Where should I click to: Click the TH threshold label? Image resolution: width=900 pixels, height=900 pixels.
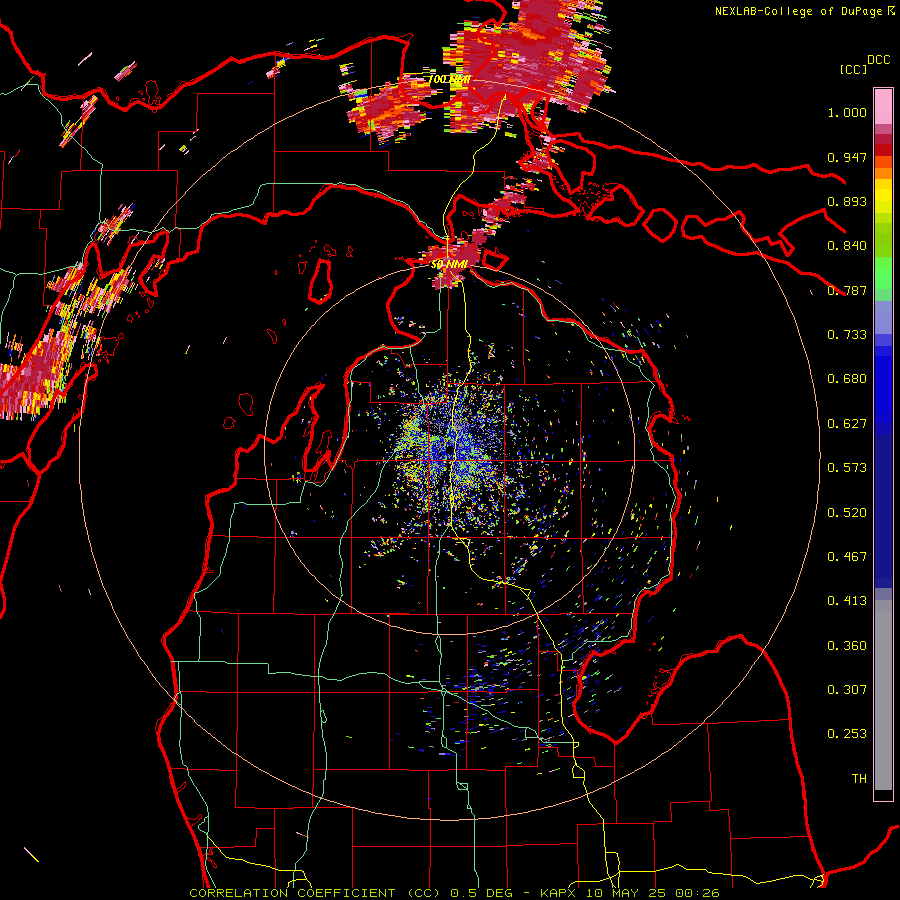[x=859, y=779]
